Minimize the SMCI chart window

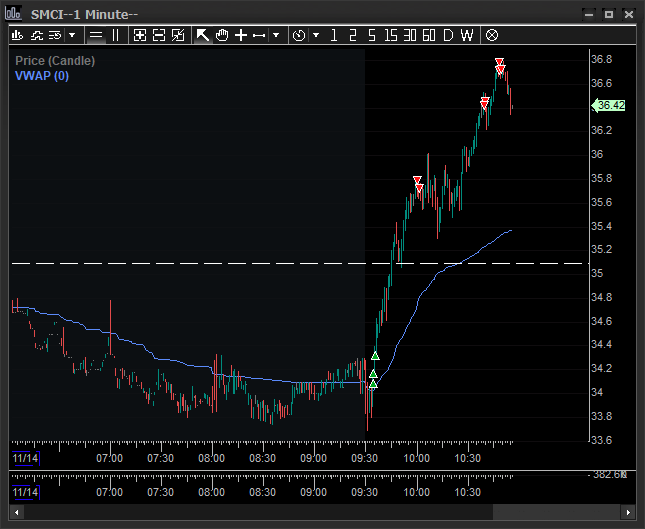pyautogui.click(x=589, y=15)
